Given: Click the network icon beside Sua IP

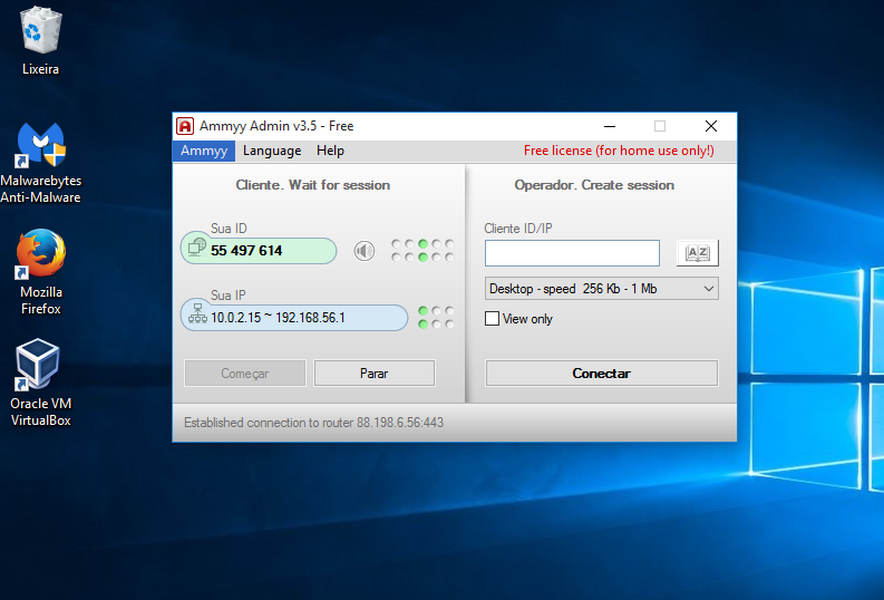Looking at the screenshot, I should point(197,314).
